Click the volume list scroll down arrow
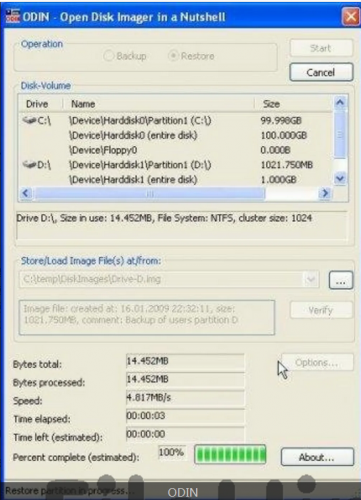361x500 pixels. click(x=340, y=179)
